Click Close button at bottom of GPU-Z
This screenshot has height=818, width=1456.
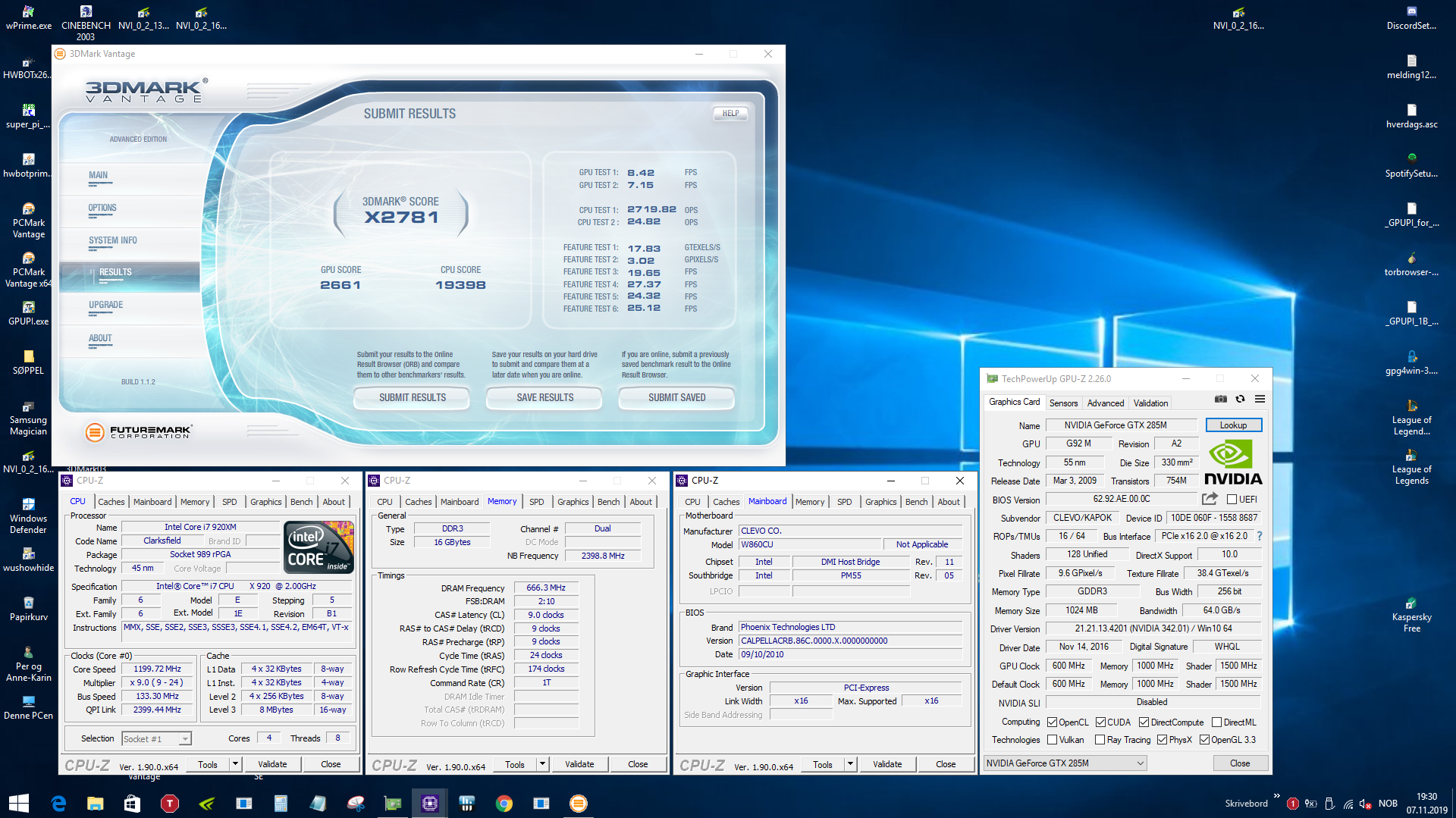pos(1240,763)
